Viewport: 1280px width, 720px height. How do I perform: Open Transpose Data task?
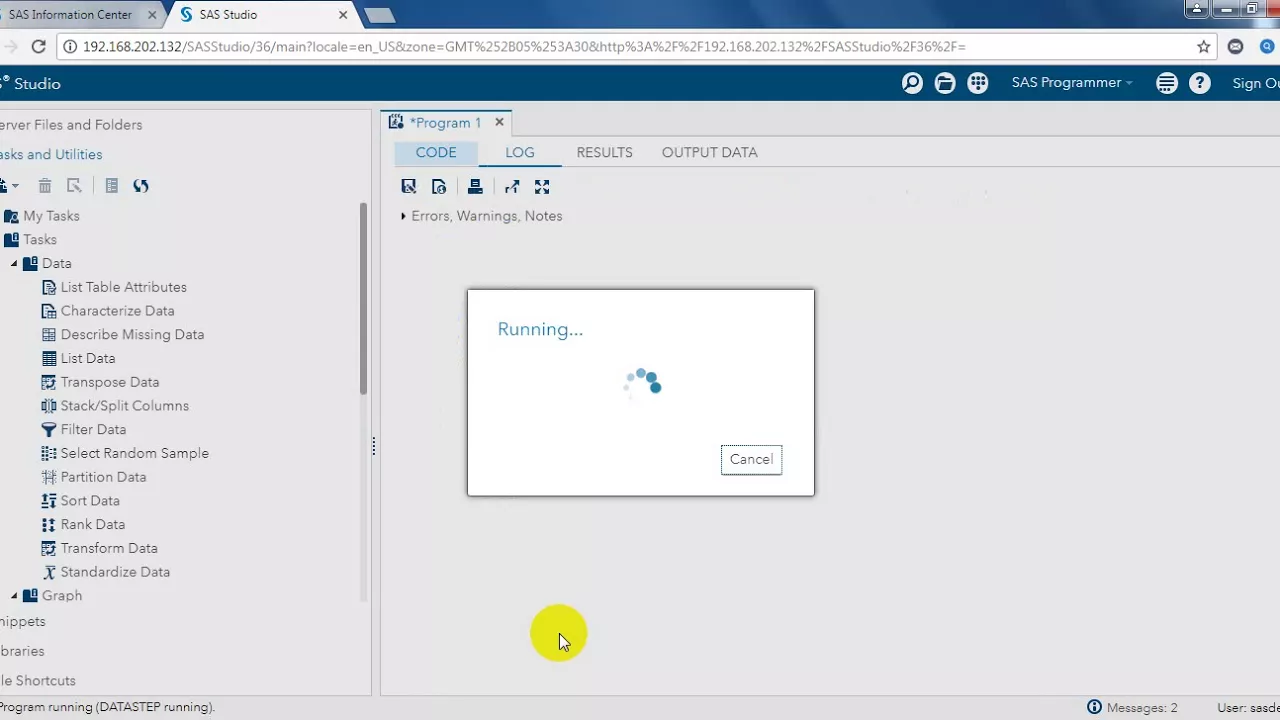tap(100, 382)
